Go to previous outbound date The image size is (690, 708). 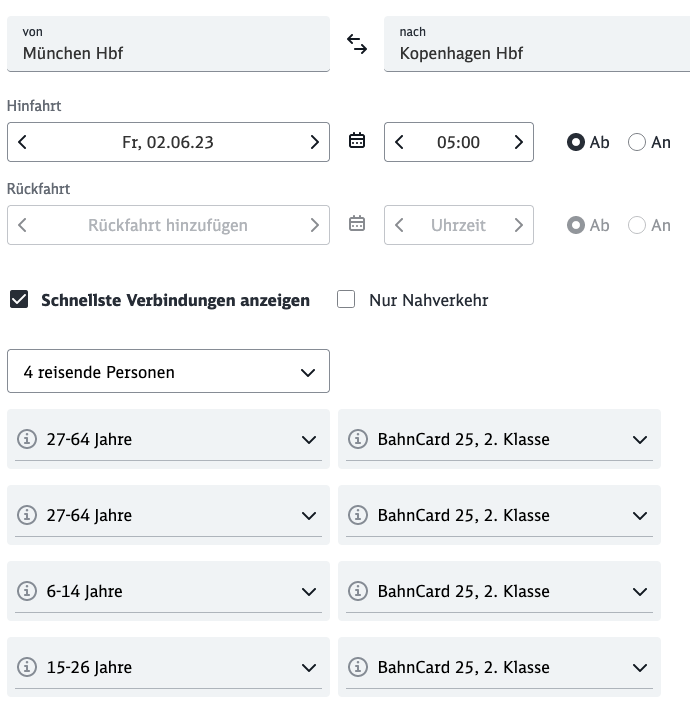click(x=23, y=142)
